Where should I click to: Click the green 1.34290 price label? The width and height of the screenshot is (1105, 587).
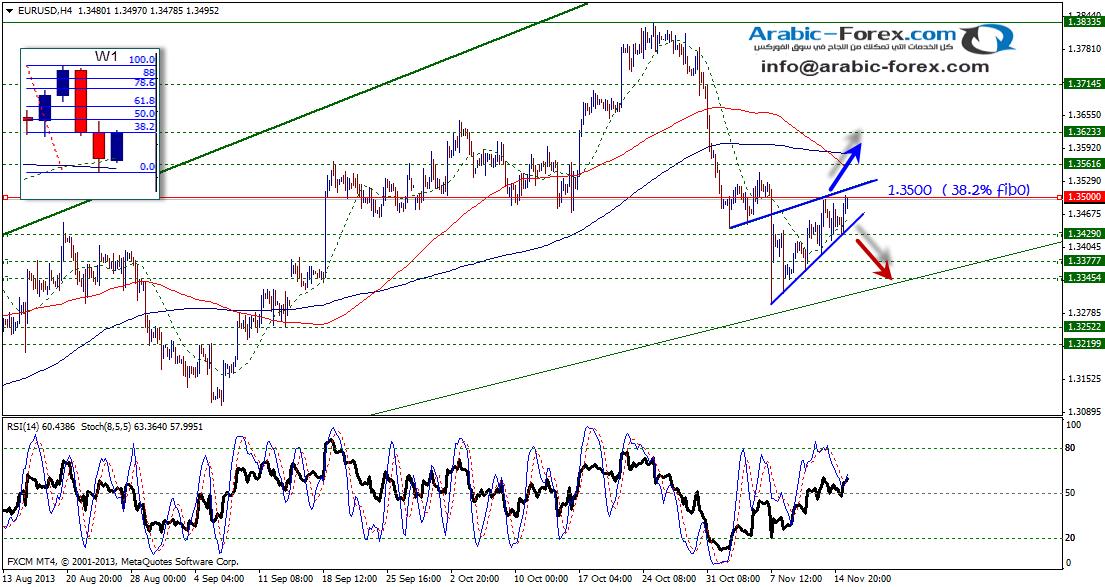[1084, 233]
